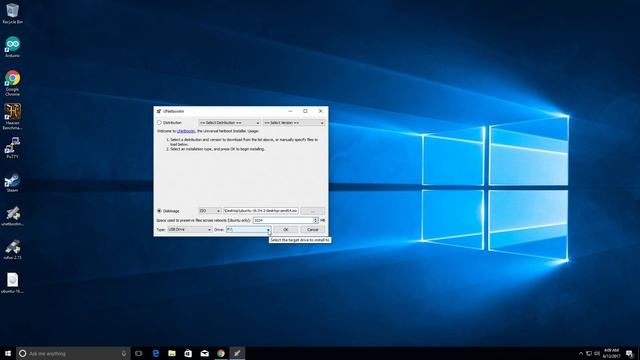The width and height of the screenshot is (640, 360).
Task: Select the rufus-2.15 desktop icon
Action: click(12, 250)
